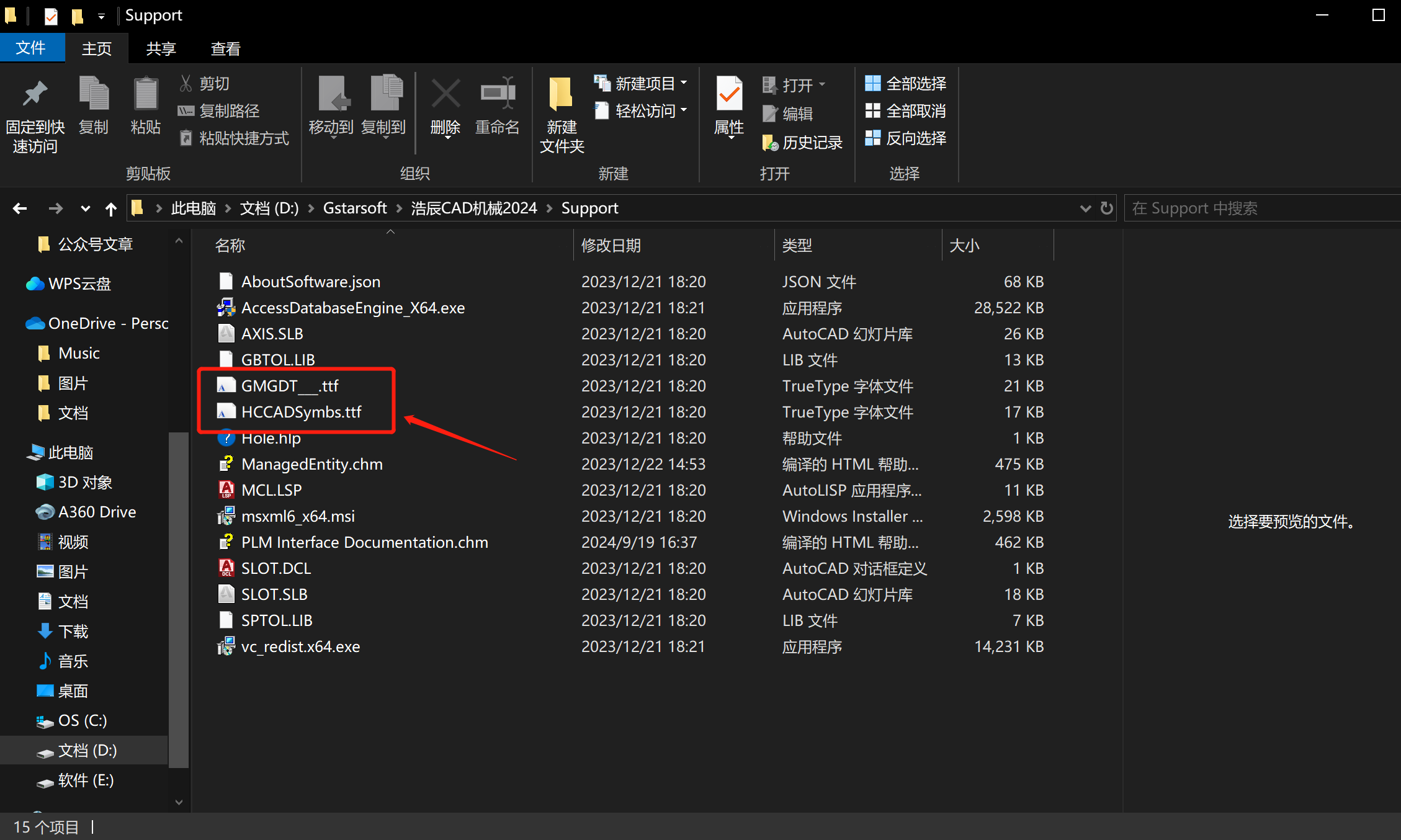
Task: Click the New Folder icon
Action: point(562,94)
